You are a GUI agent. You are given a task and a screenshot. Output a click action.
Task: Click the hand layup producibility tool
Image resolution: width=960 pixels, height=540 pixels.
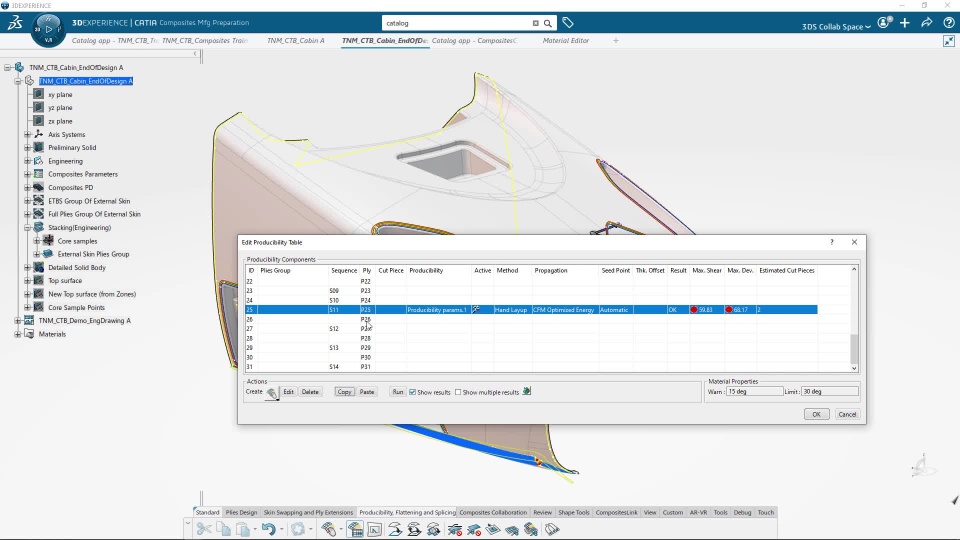[329, 529]
